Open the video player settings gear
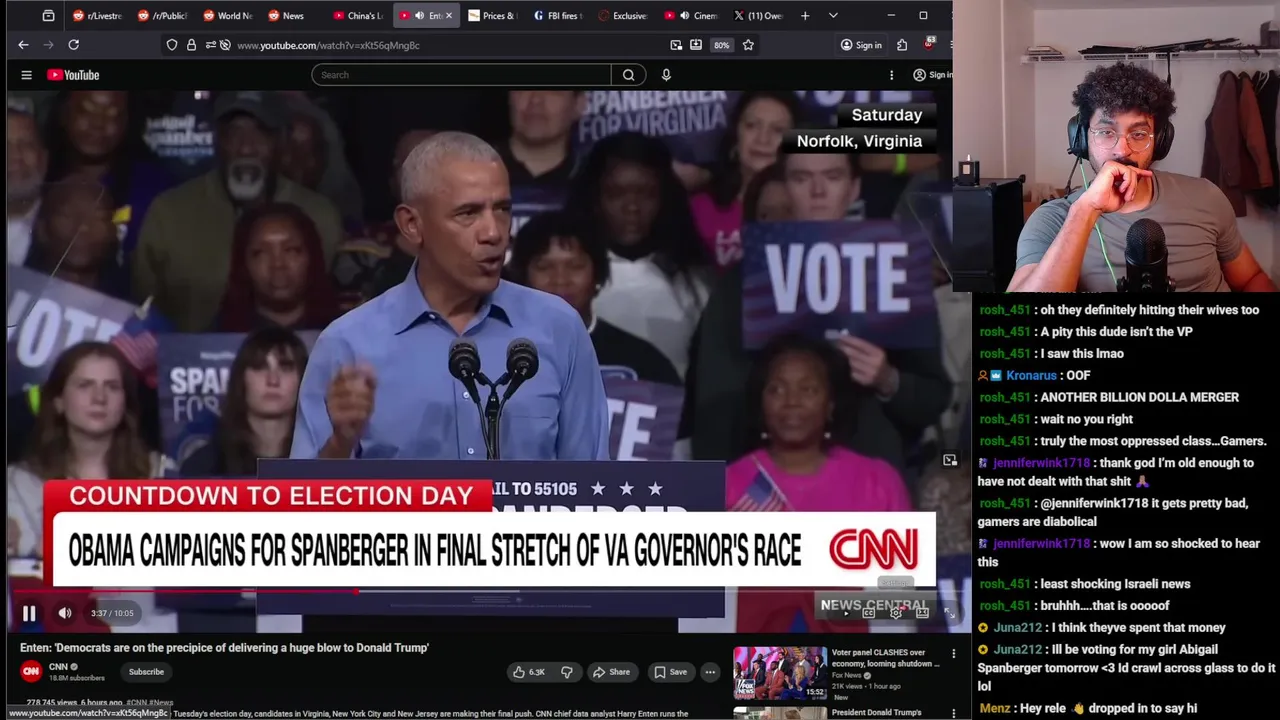The height and width of the screenshot is (720, 1280). [x=895, y=613]
